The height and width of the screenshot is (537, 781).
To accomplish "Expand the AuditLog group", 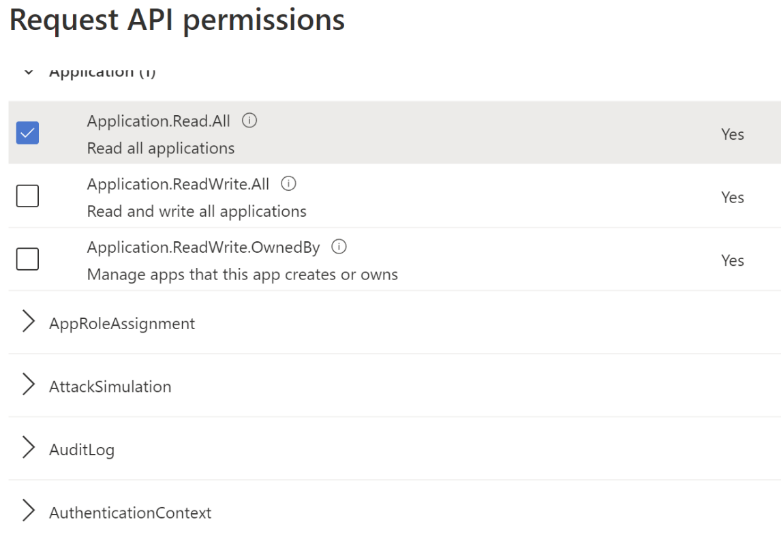I will tap(28, 448).
